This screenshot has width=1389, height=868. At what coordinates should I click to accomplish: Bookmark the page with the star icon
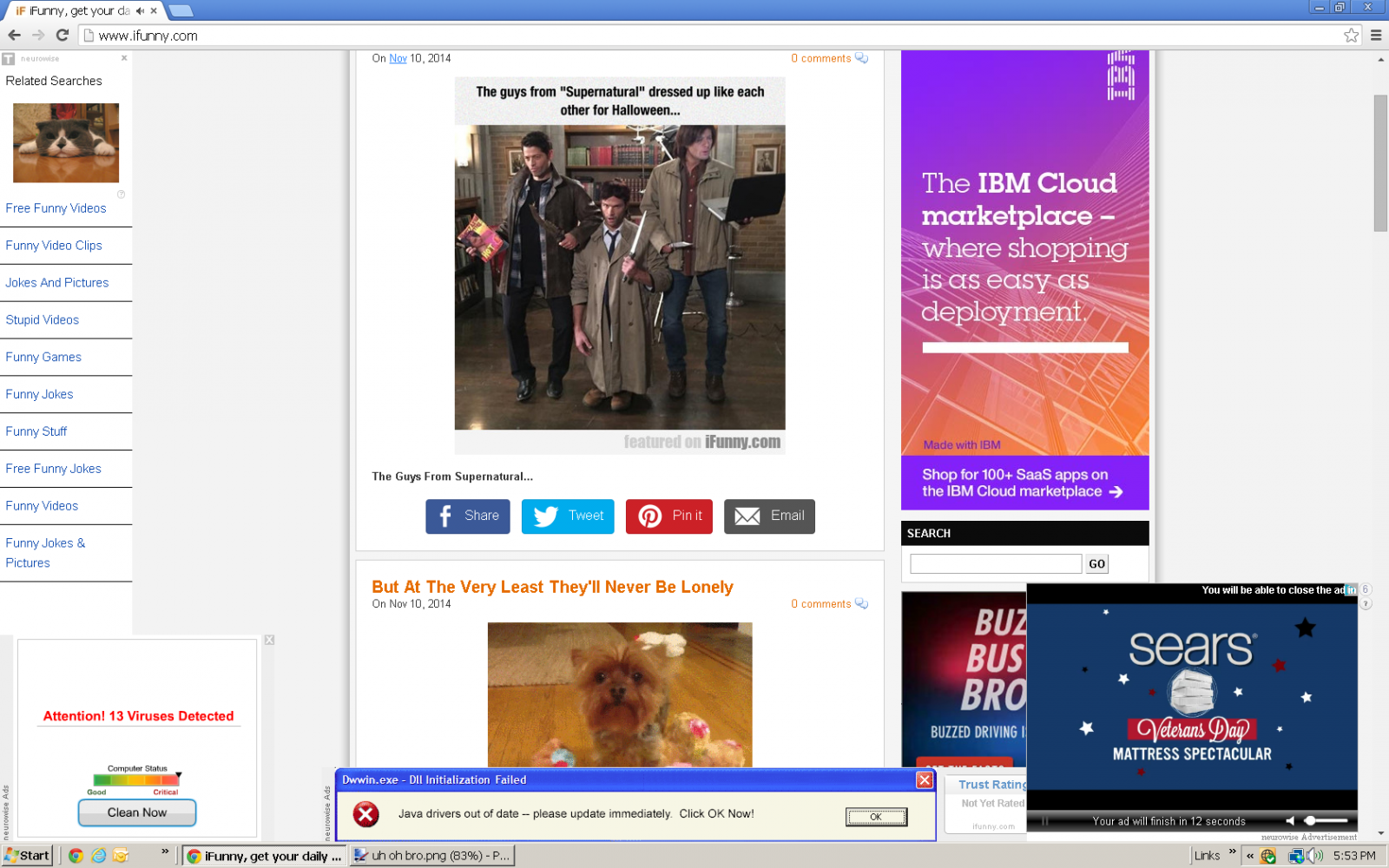[x=1351, y=36]
